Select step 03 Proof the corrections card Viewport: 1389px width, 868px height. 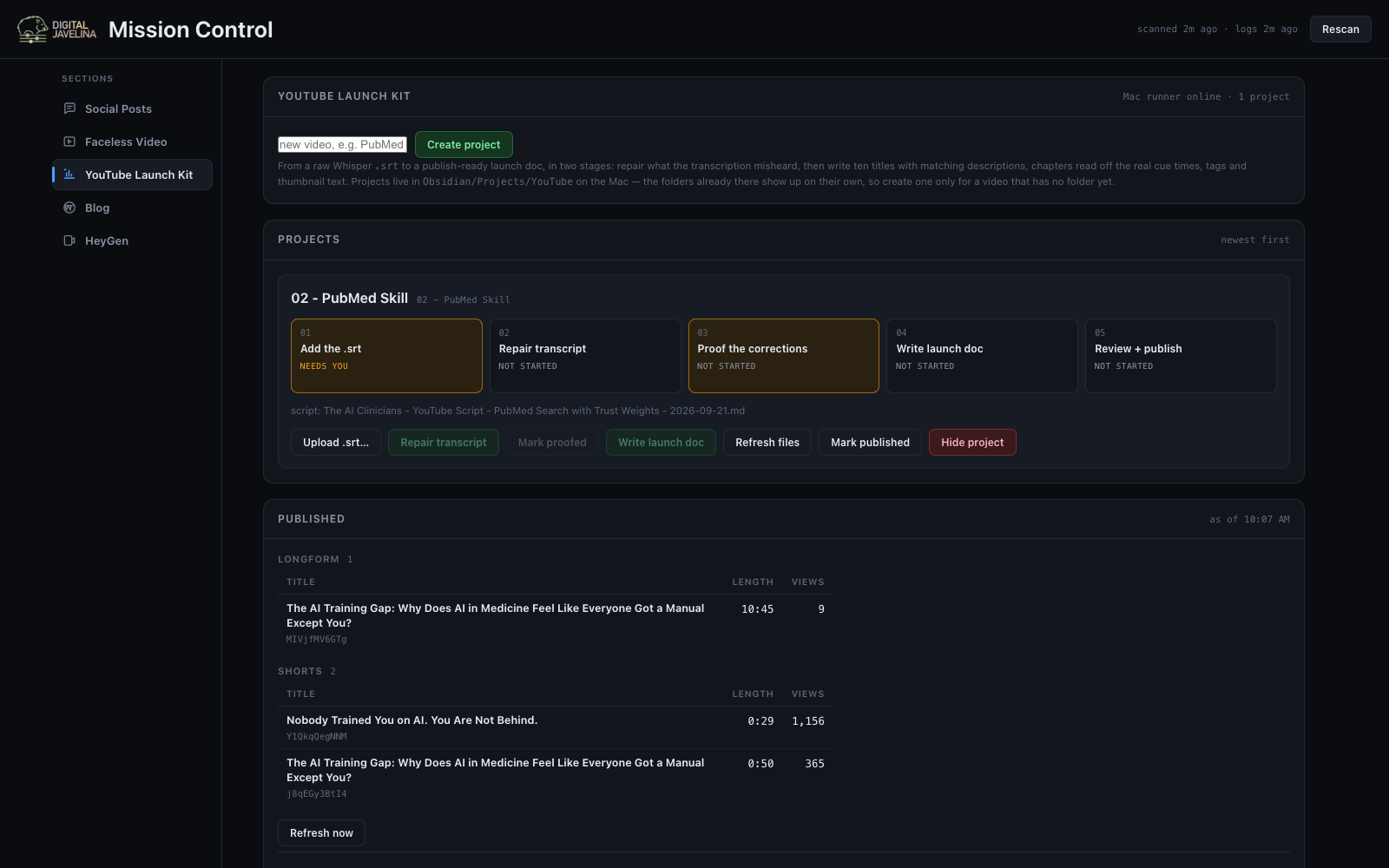784,356
